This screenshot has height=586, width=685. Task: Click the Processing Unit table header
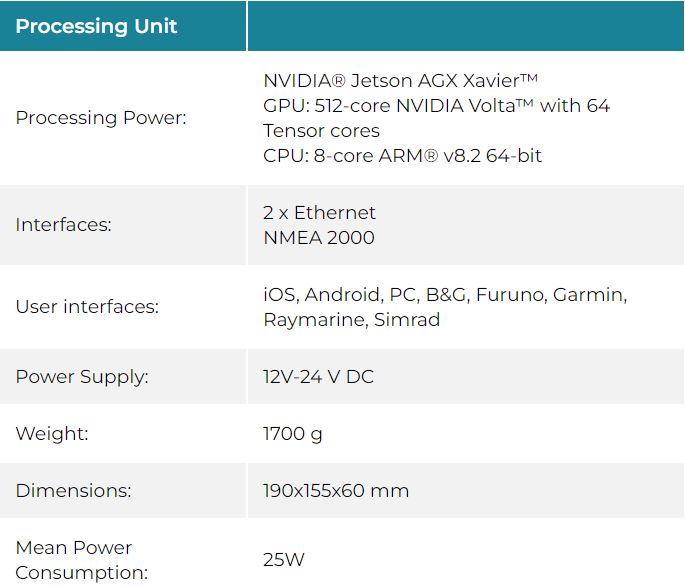[96, 26]
